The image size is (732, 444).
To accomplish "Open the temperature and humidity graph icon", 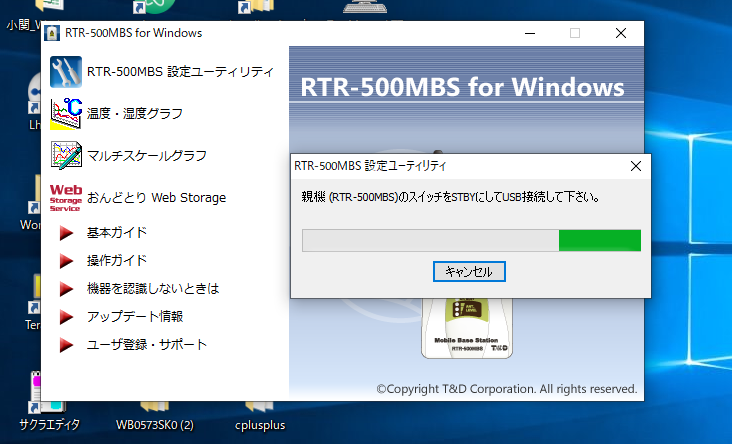I will coord(66,113).
